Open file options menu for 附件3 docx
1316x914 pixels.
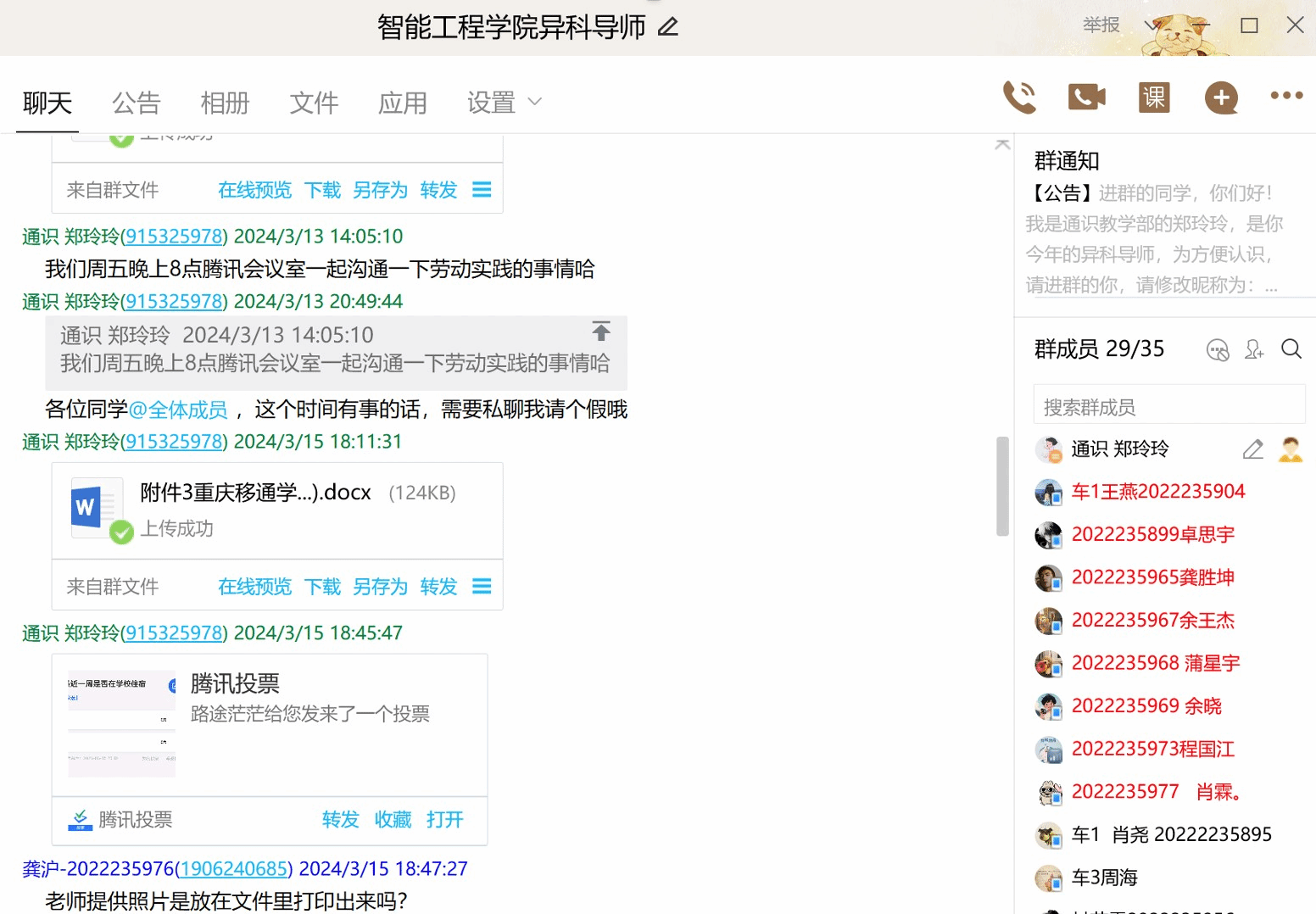482,587
